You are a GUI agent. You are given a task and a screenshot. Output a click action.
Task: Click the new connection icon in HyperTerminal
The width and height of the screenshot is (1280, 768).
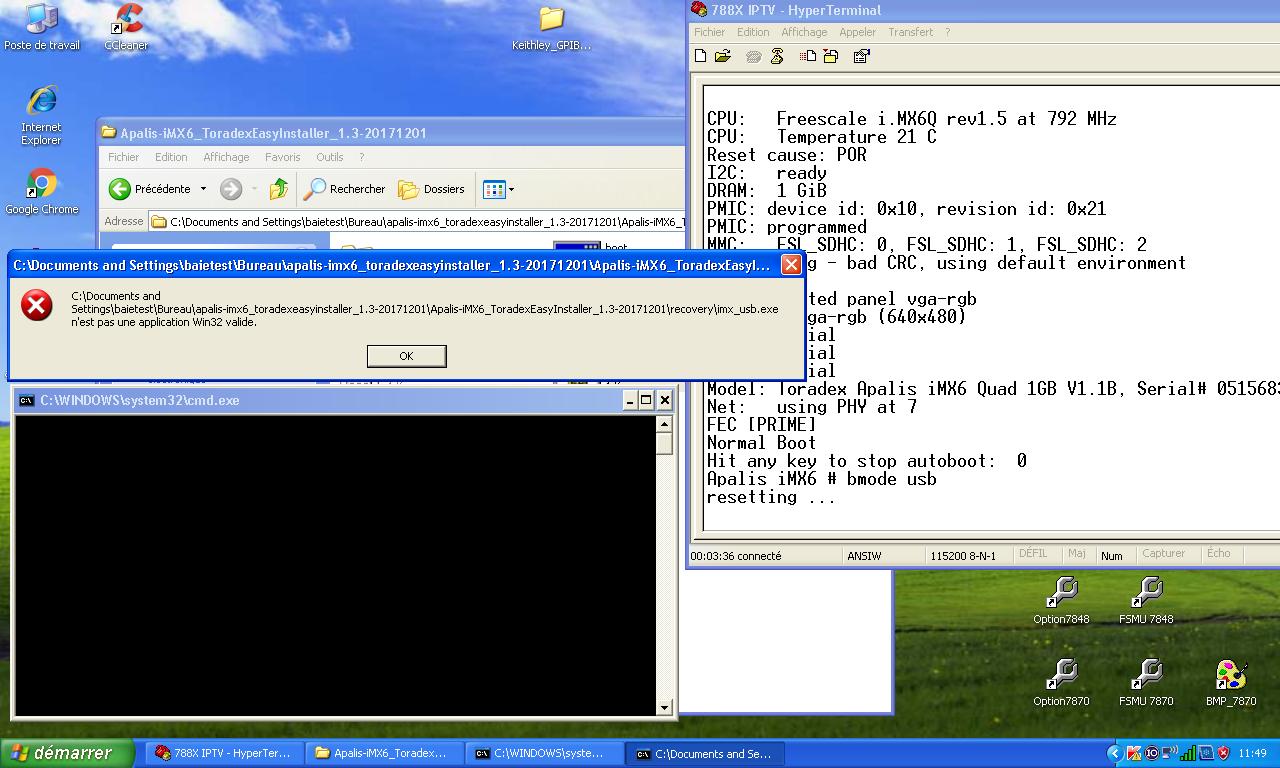click(x=700, y=56)
